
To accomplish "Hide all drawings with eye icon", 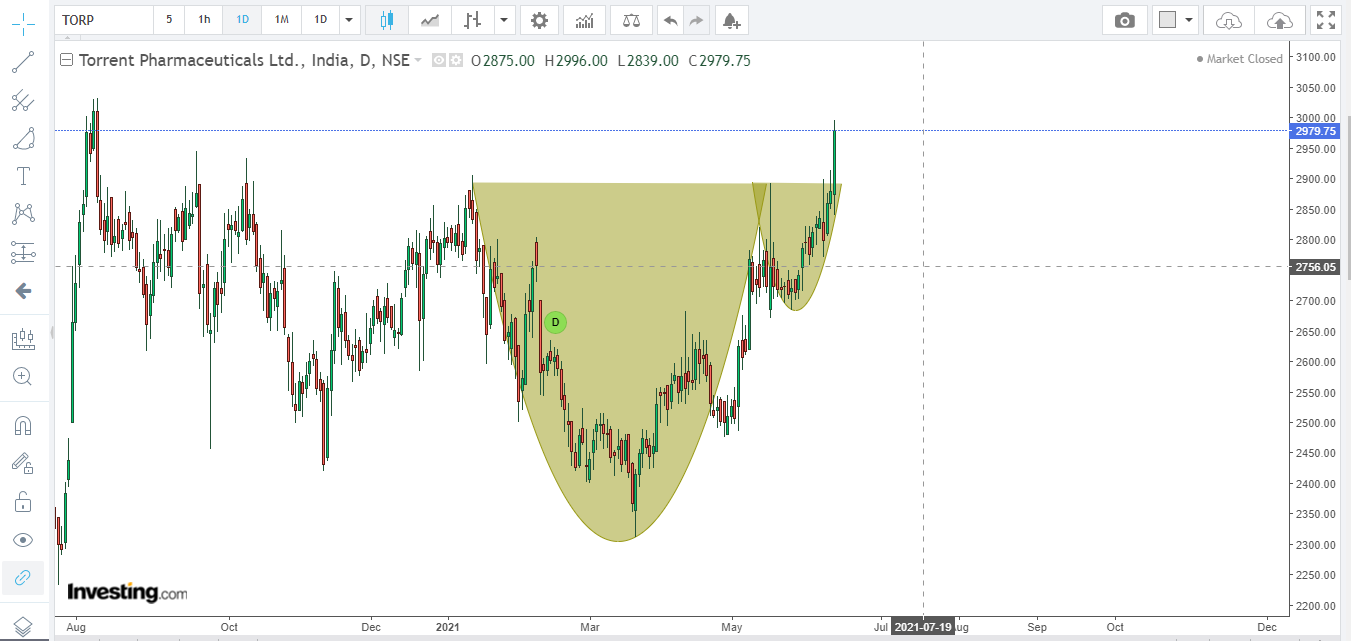I will [x=22, y=539].
